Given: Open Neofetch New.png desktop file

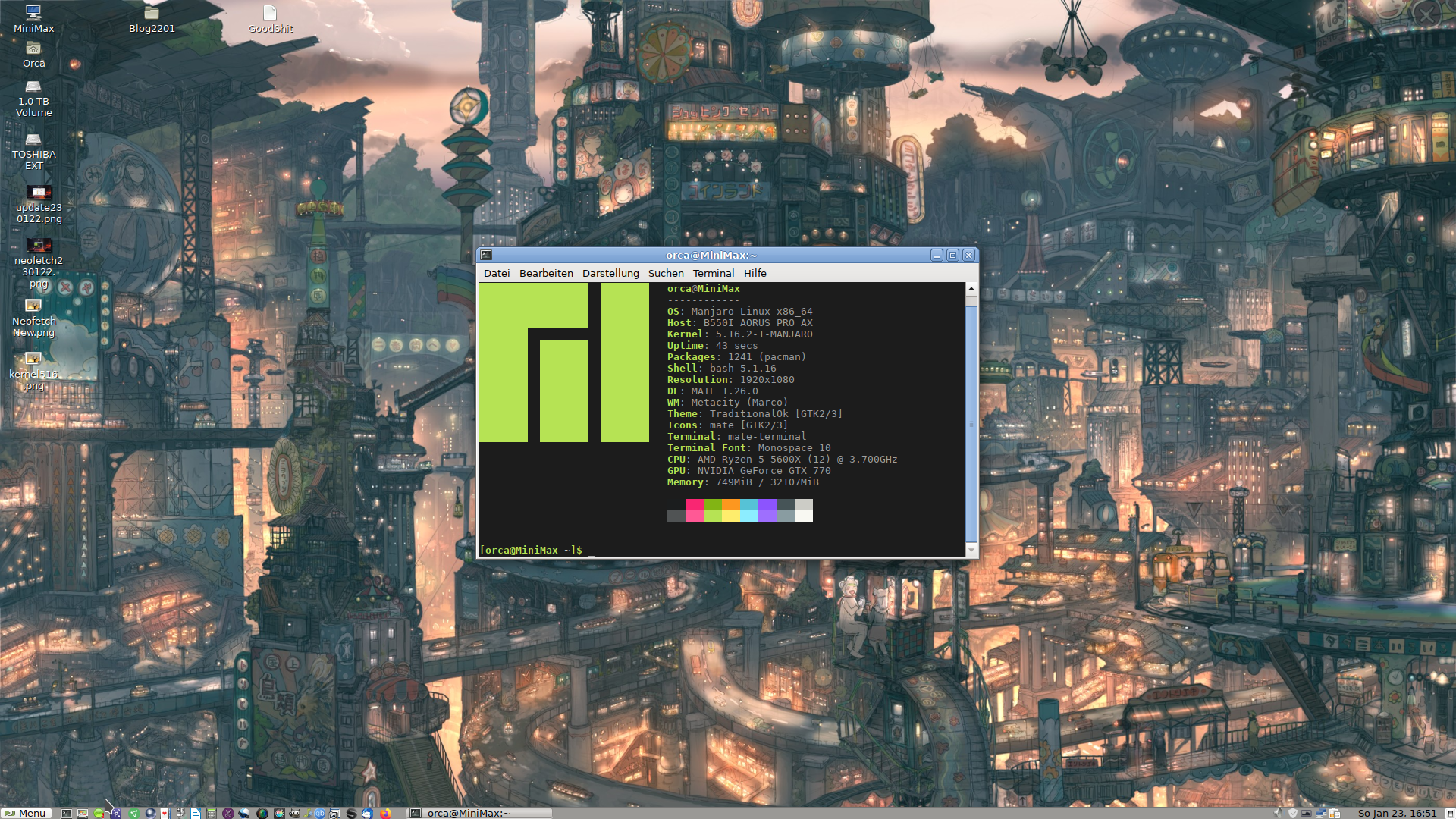Looking at the screenshot, I should (33, 318).
